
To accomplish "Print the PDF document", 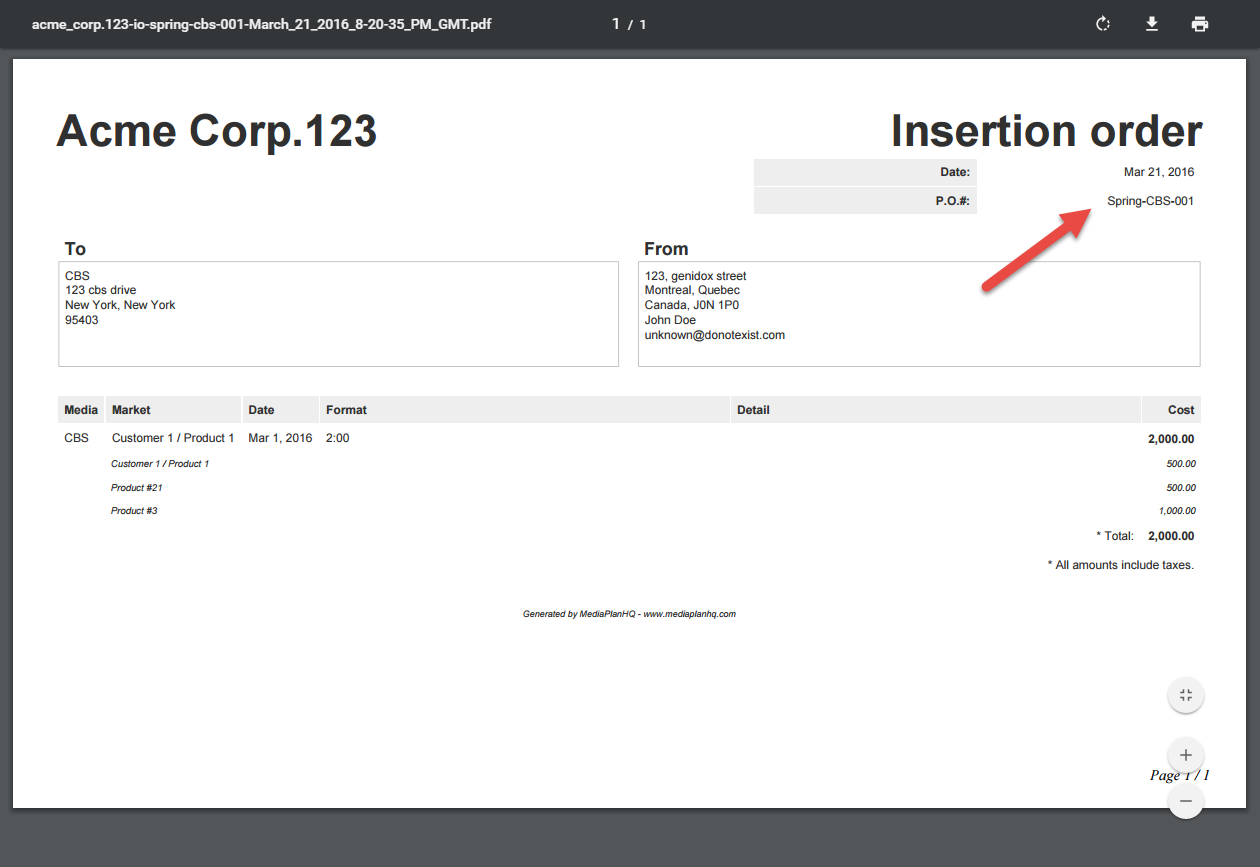I will [1200, 24].
